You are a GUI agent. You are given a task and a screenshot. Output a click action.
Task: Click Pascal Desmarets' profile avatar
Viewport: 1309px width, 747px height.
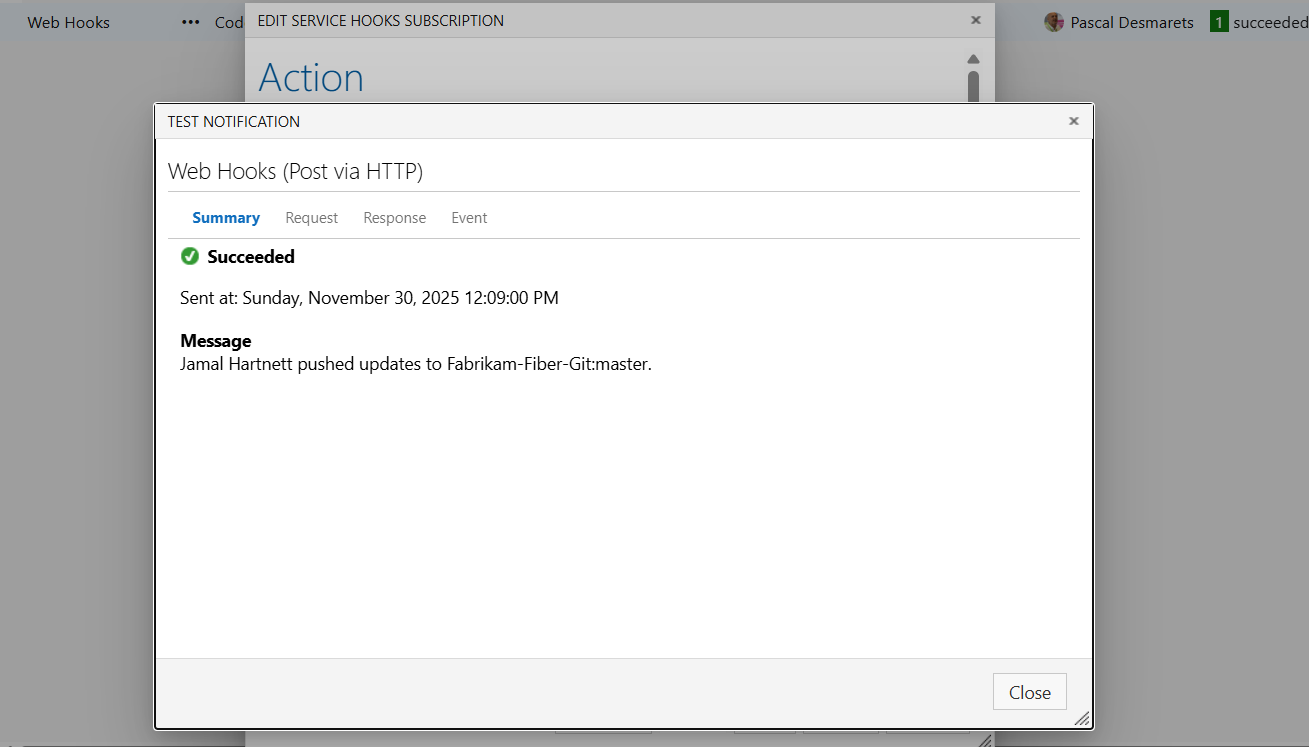(1054, 22)
